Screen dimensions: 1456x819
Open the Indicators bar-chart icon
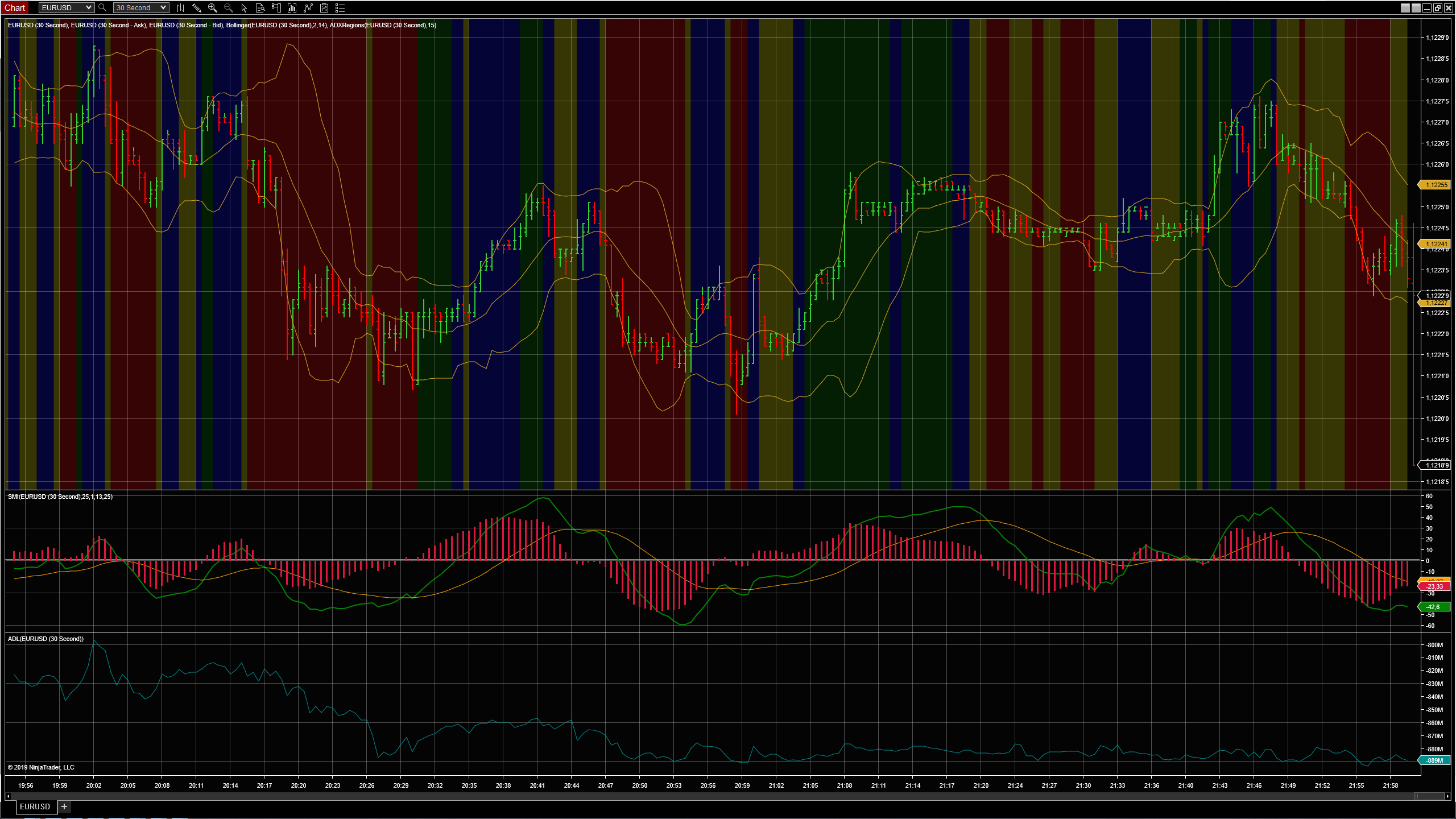click(292, 8)
